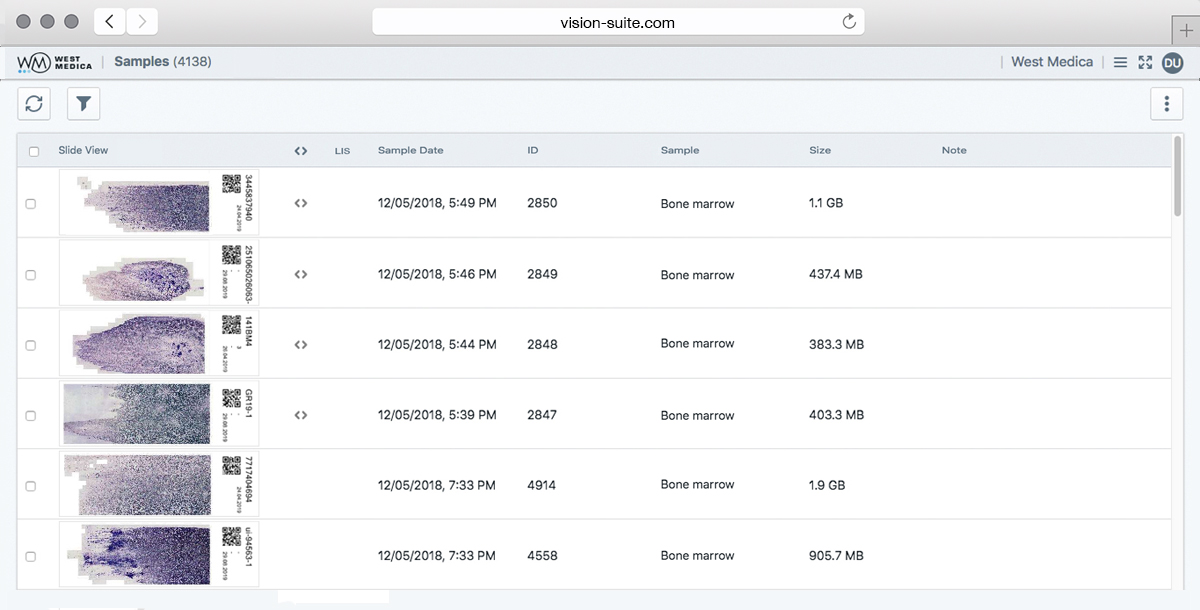Open slide thumbnail for sample 2850
1200x610 pixels.
pos(159,202)
